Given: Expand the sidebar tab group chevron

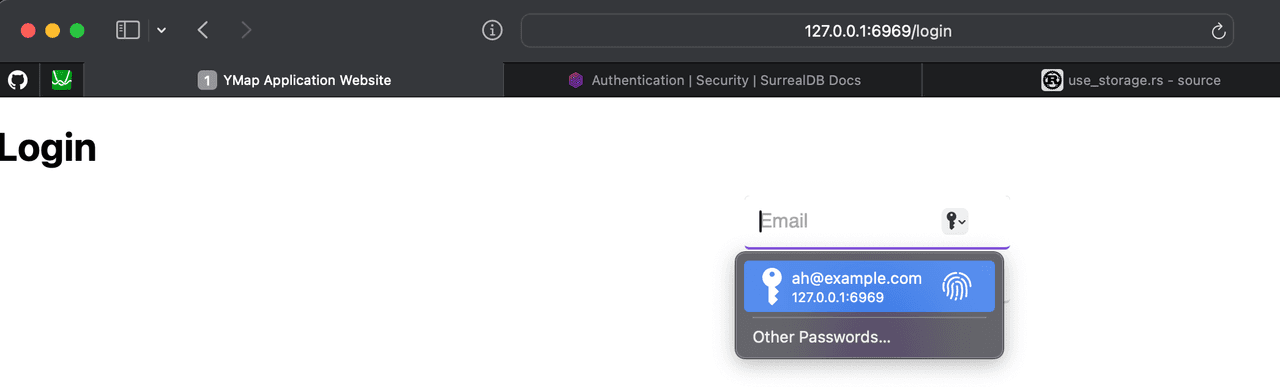Looking at the screenshot, I should pyautogui.click(x=162, y=31).
